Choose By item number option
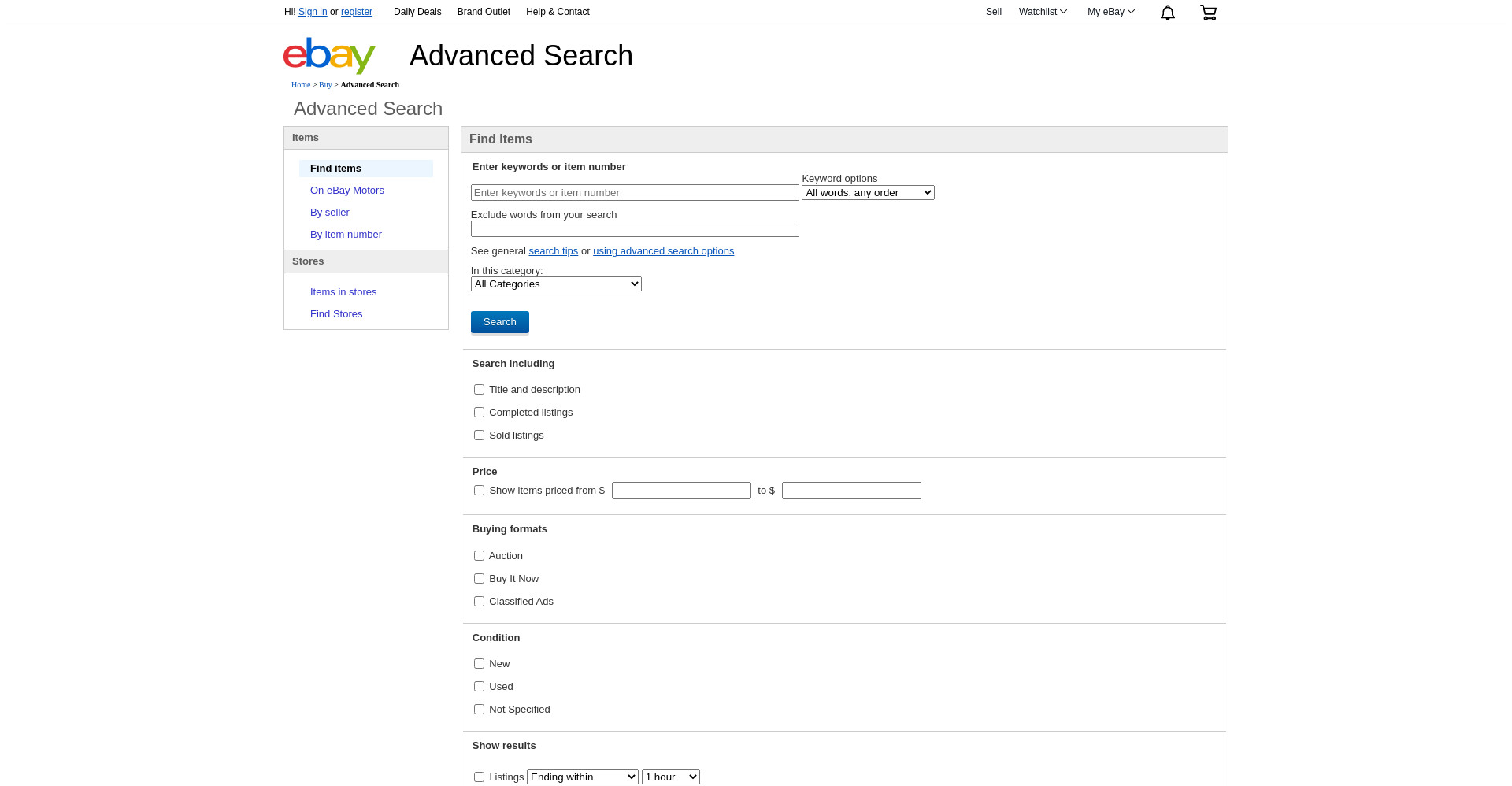The height and width of the screenshot is (786, 1512). click(346, 235)
